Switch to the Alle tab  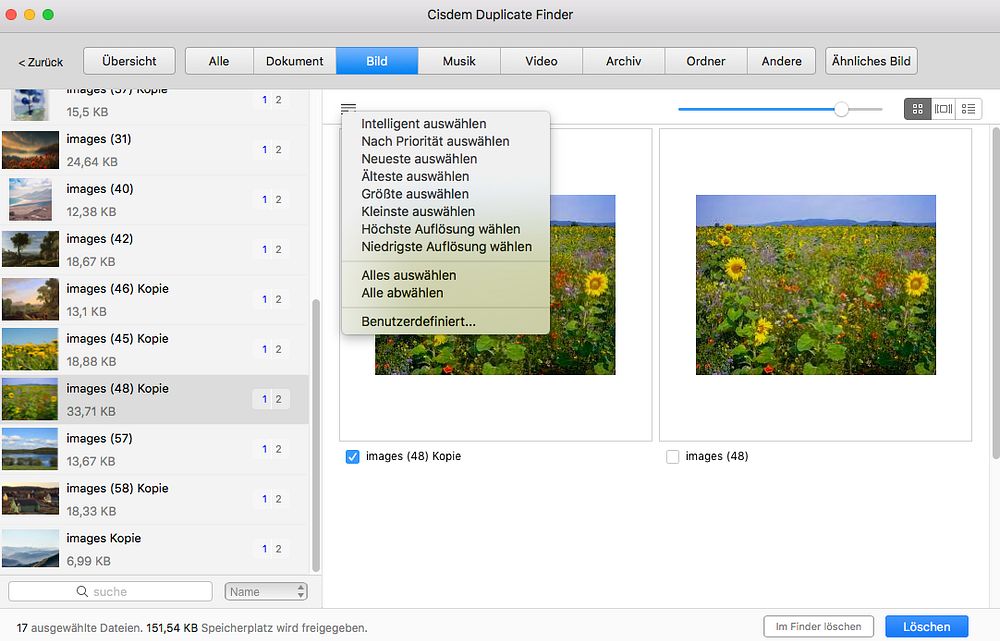[x=219, y=61]
